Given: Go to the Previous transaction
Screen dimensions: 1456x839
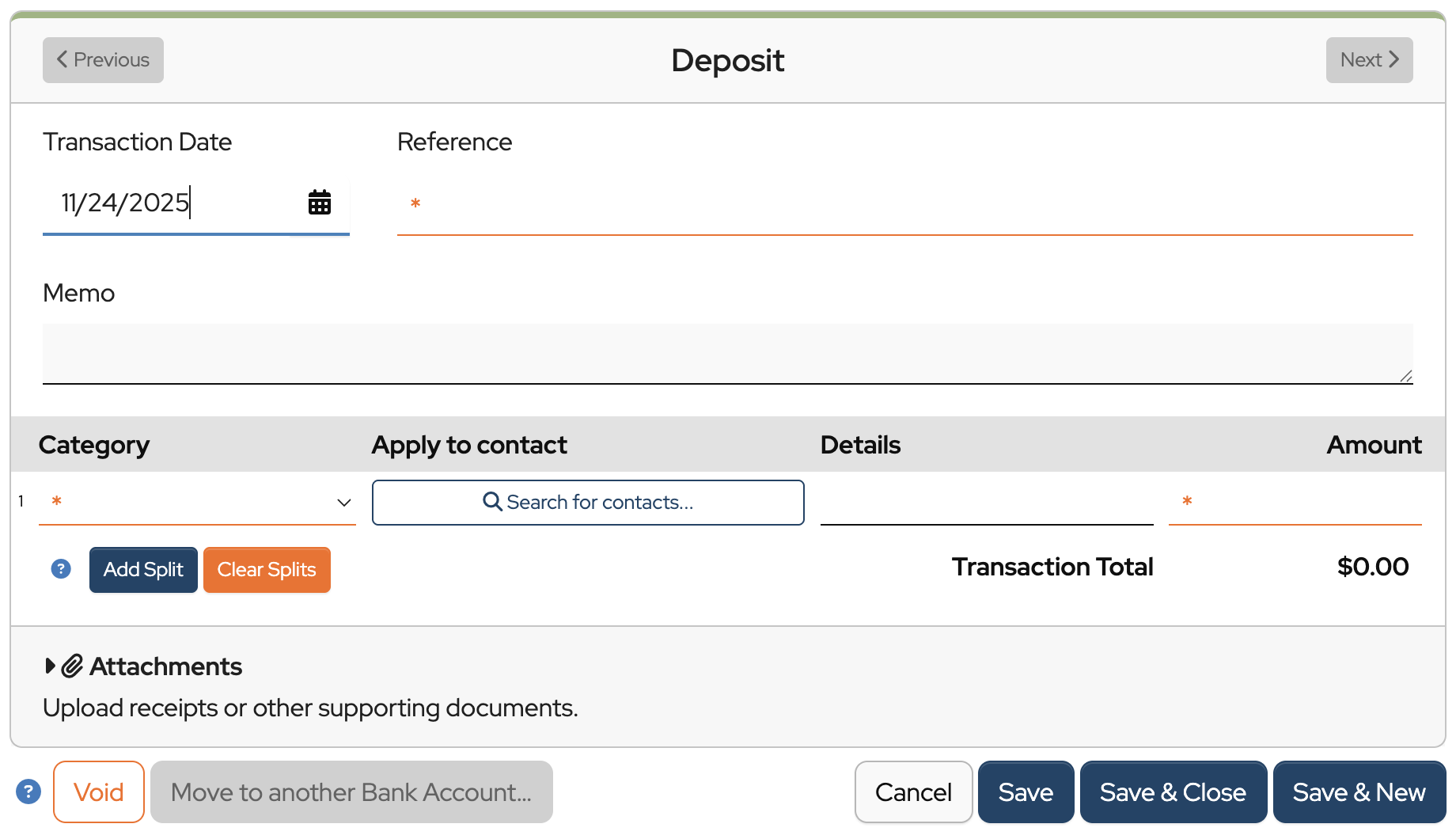Looking at the screenshot, I should point(103,60).
